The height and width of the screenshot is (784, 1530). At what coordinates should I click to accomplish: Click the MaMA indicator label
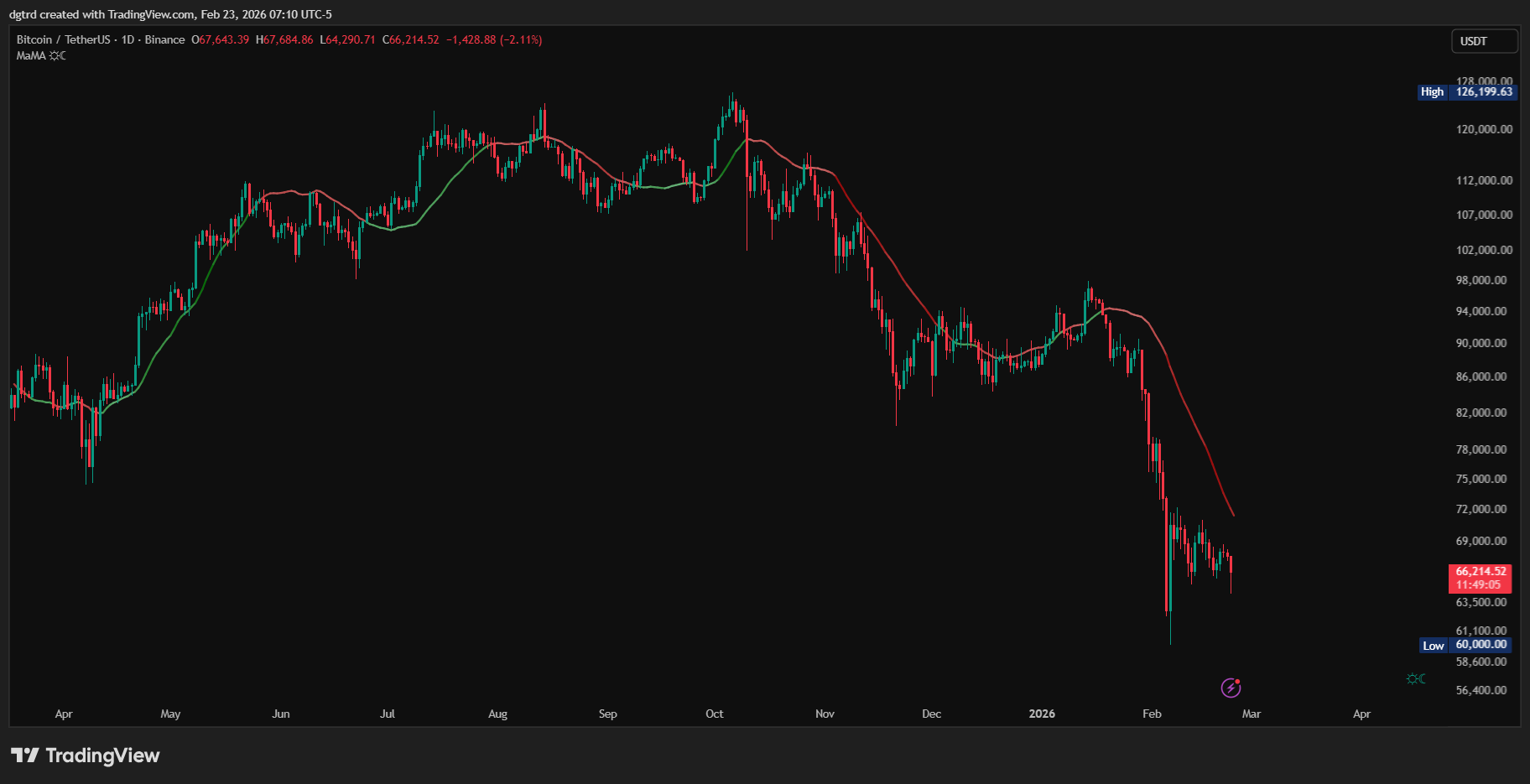click(31, 56)
